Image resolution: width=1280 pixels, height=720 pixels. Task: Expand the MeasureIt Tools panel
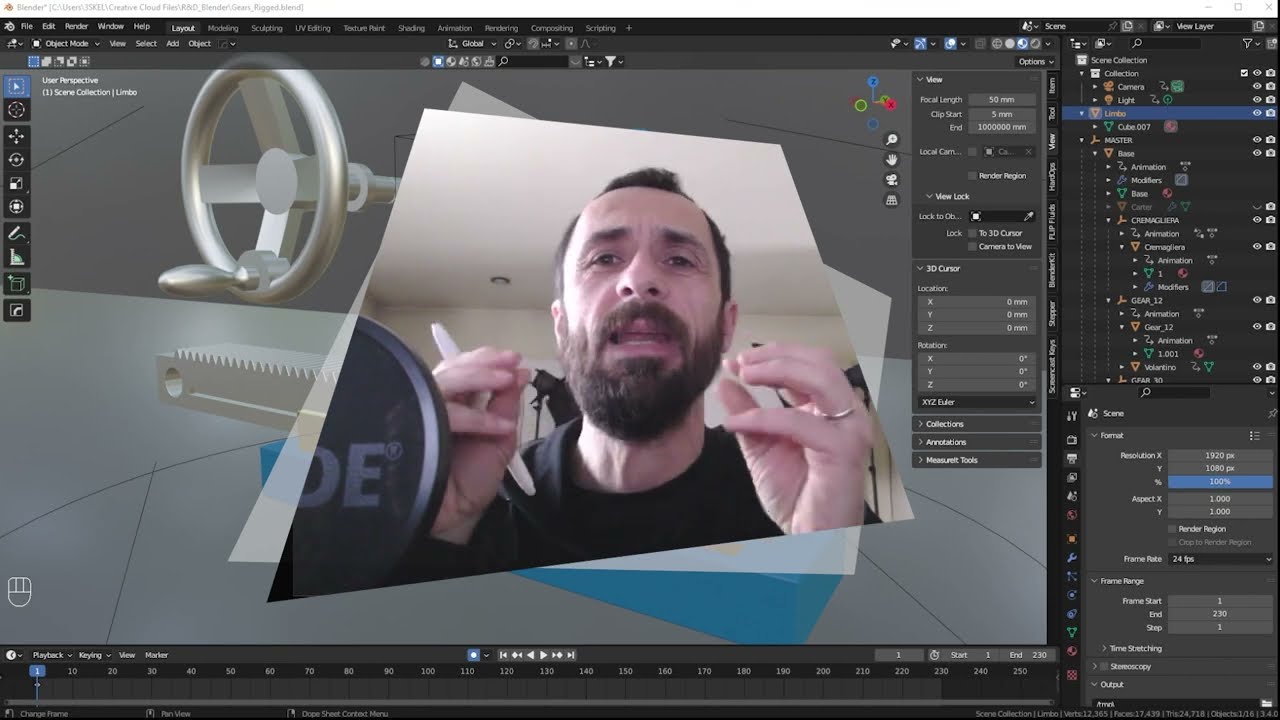coord(951,460)
